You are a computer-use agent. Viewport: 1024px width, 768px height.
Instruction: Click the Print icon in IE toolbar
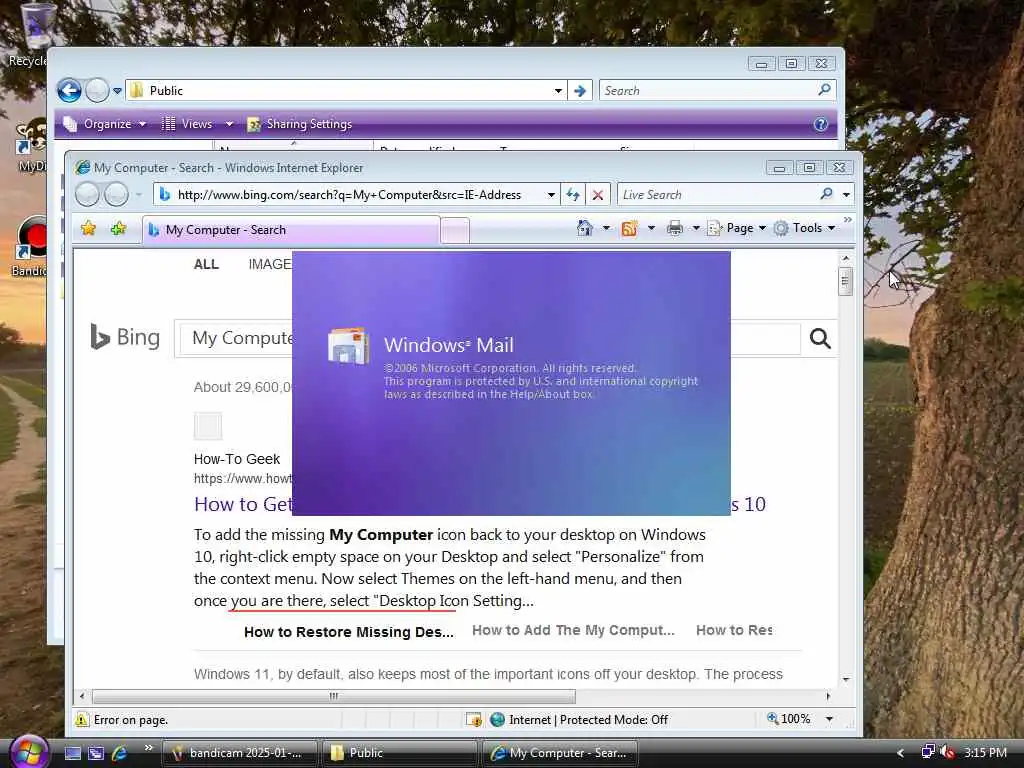(x=675, y=228)
